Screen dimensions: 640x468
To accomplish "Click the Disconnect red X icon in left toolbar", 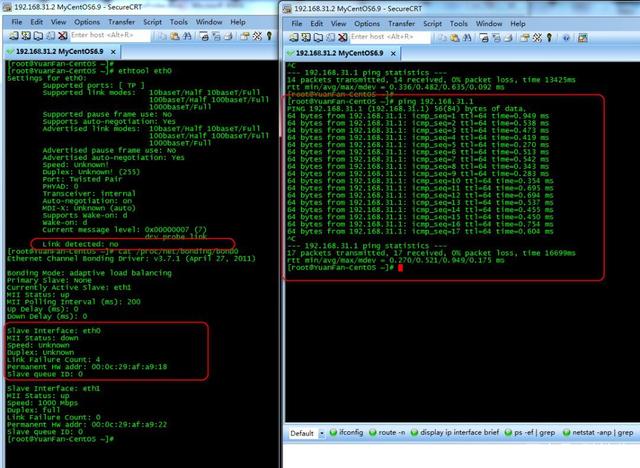I will coord(62,36).
